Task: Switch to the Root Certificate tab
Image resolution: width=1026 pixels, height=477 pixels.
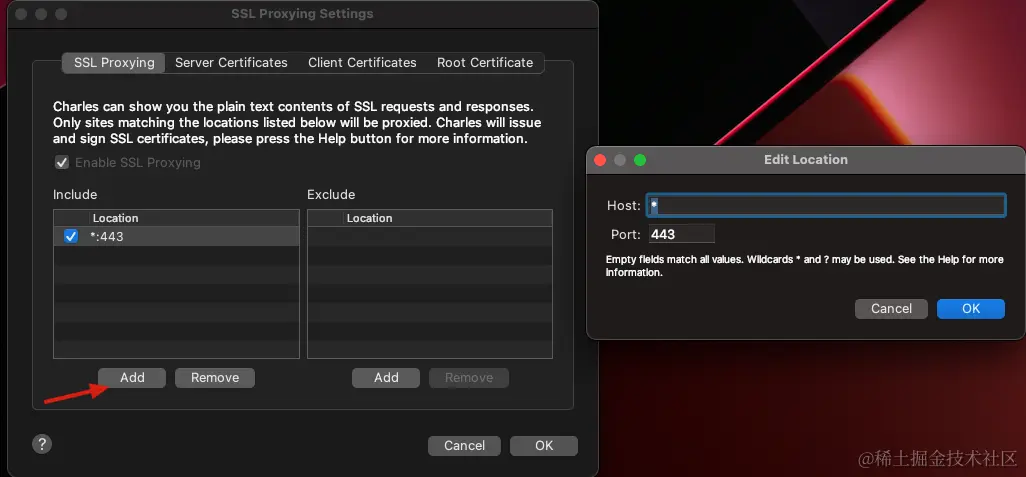Action: coord(485,63)
